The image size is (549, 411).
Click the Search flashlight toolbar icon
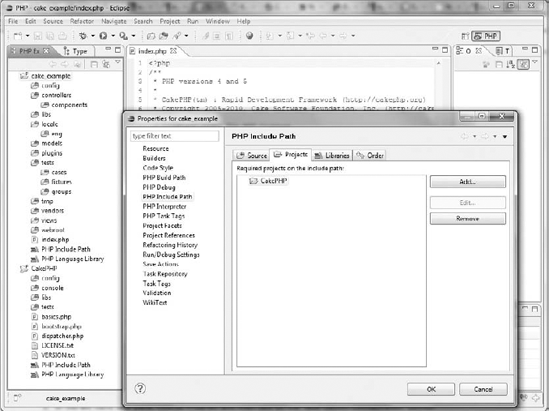[177, 36]
